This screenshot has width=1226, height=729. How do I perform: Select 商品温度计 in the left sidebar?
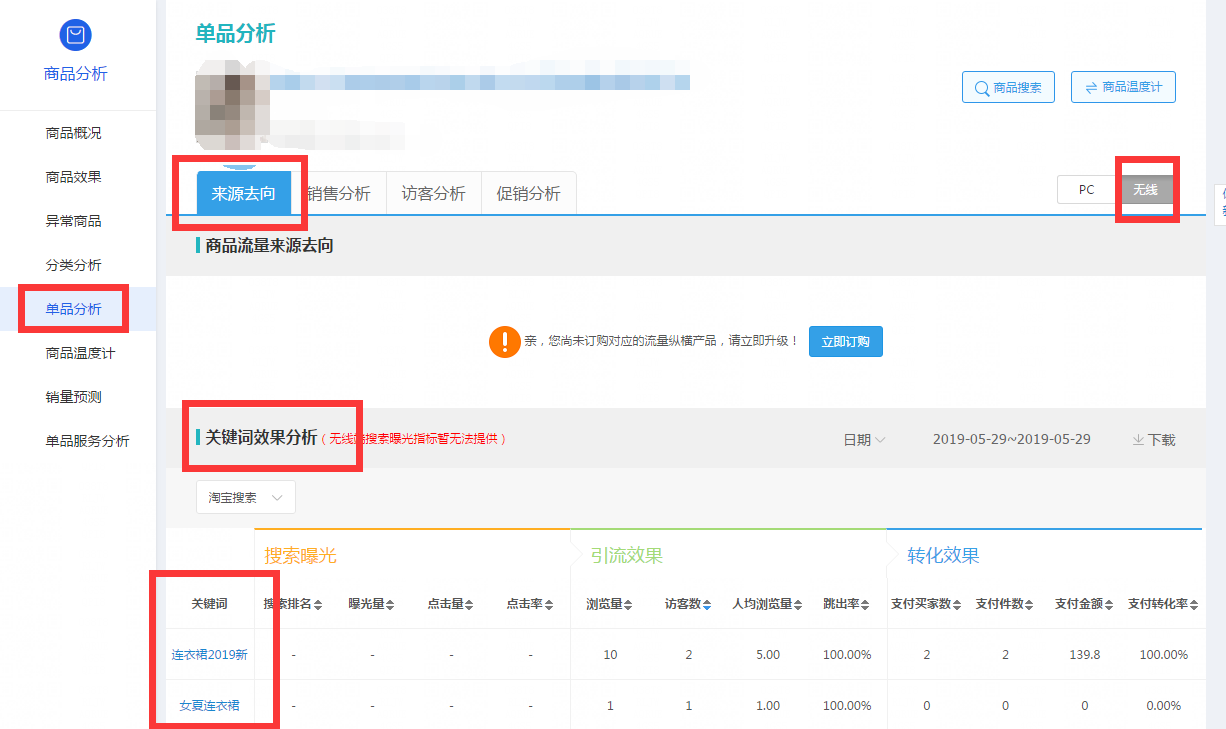tap(87, 353)
